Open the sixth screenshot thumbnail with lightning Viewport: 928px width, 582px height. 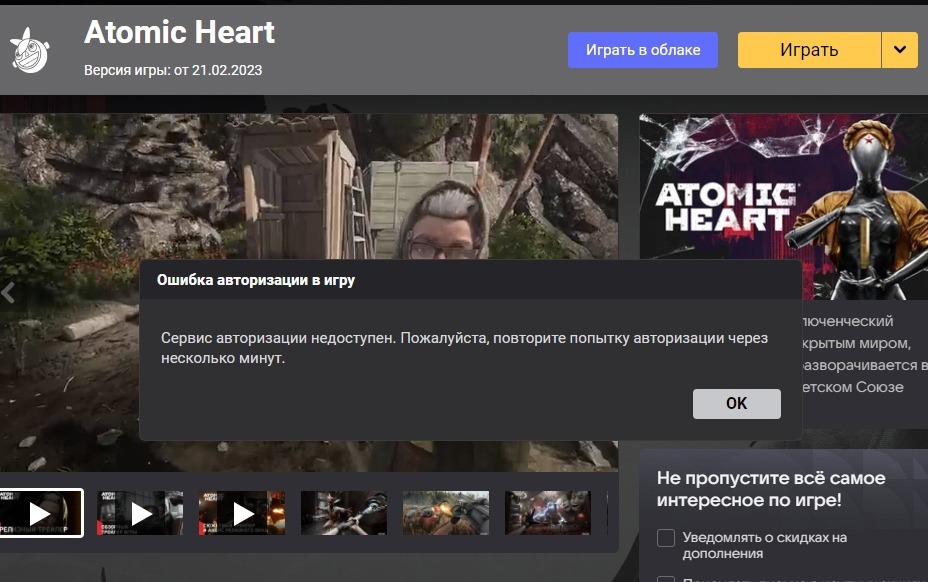click(547, 513)
